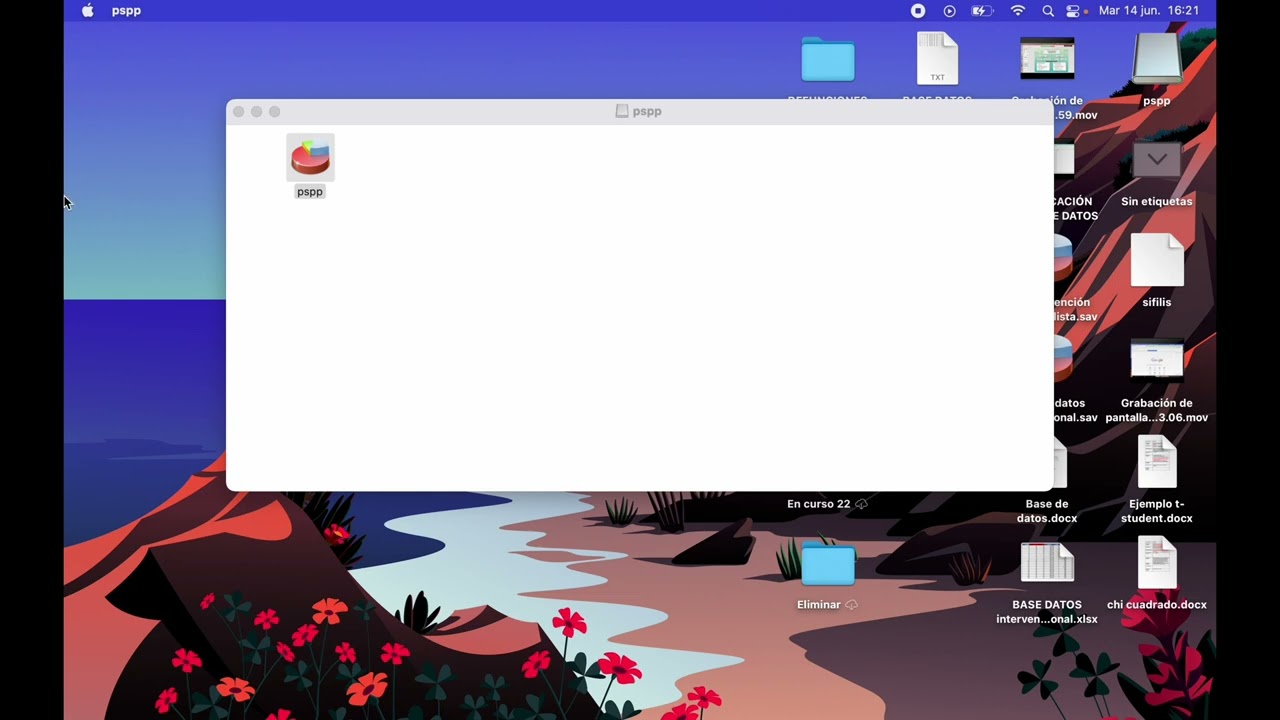Click the pspp window title text
Image resolution: width=1280 pixels, height=720 pixels.
click(647, 111)
